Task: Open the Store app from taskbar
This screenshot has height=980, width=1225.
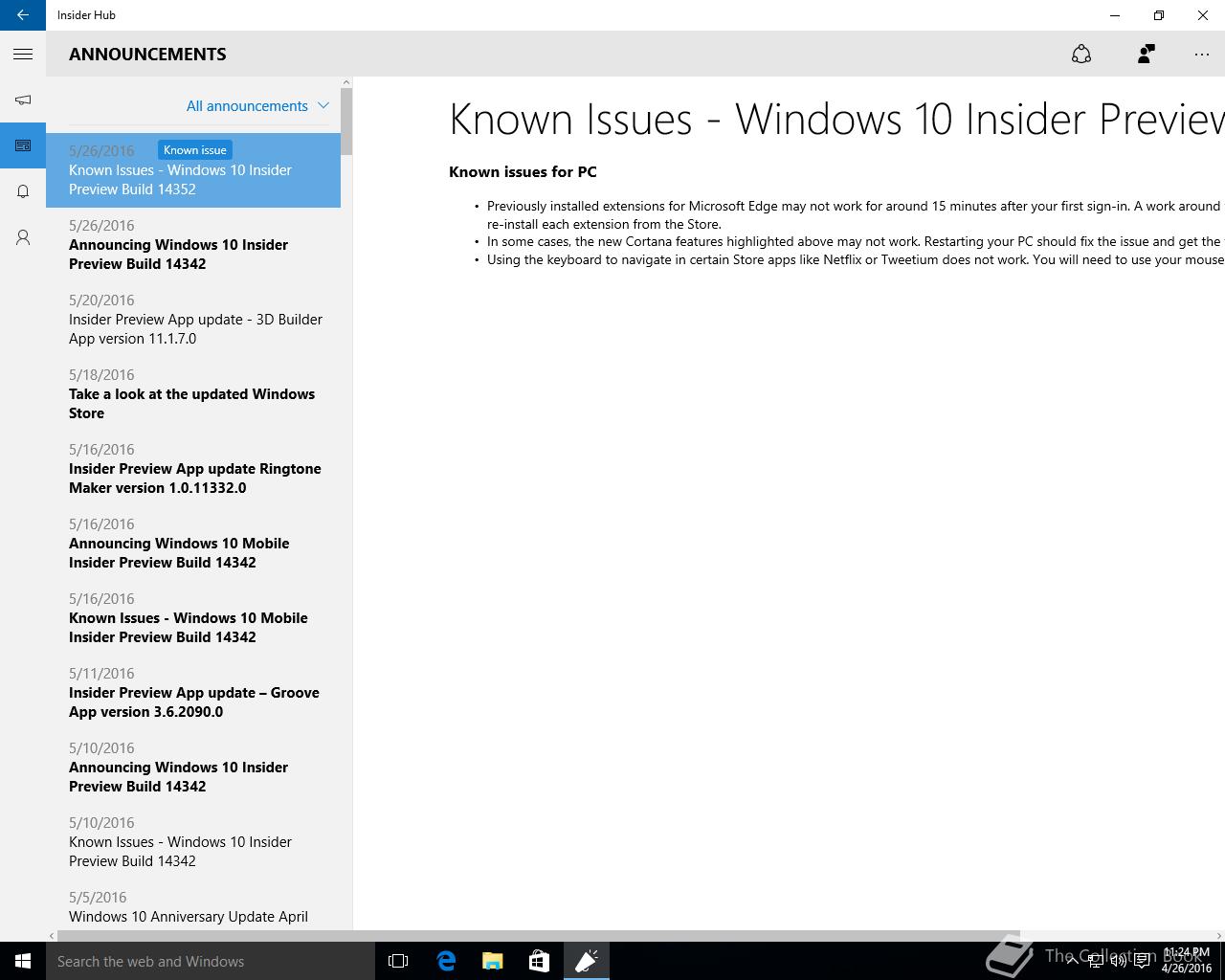Action: 540,961
